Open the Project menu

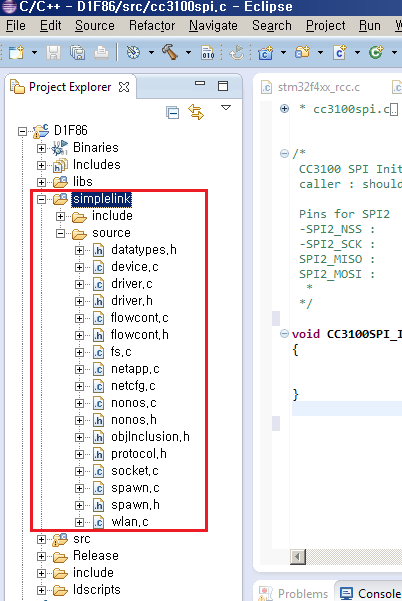coord(325,26)
